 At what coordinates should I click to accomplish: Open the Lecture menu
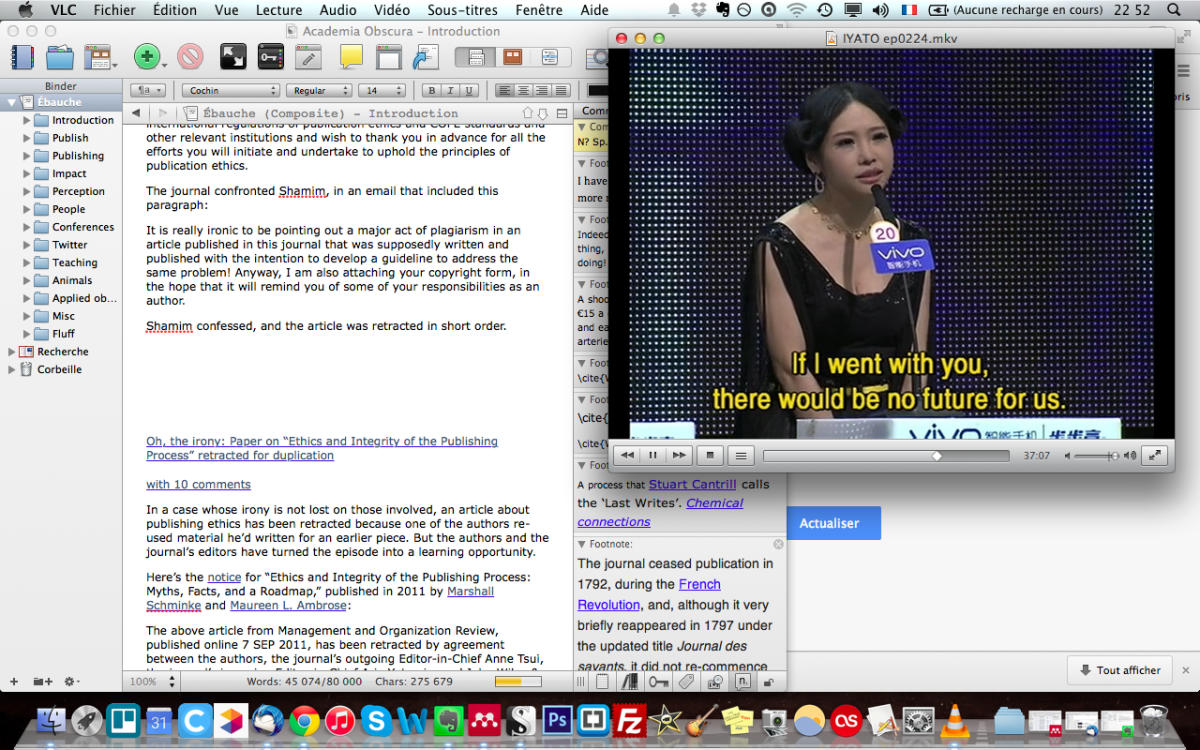(x=279, y=10)
